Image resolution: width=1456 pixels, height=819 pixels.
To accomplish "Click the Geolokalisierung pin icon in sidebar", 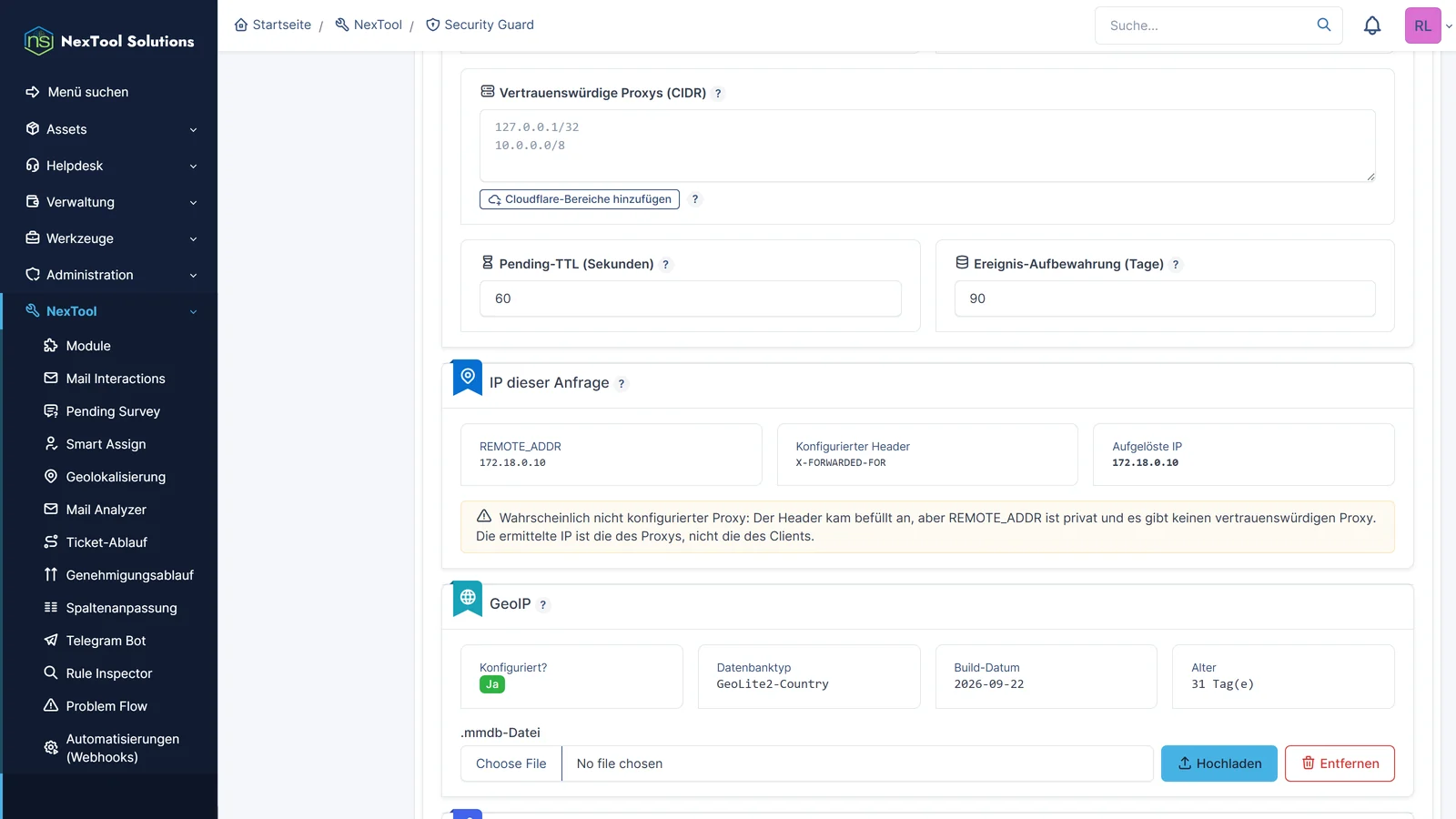I will 51,476.
